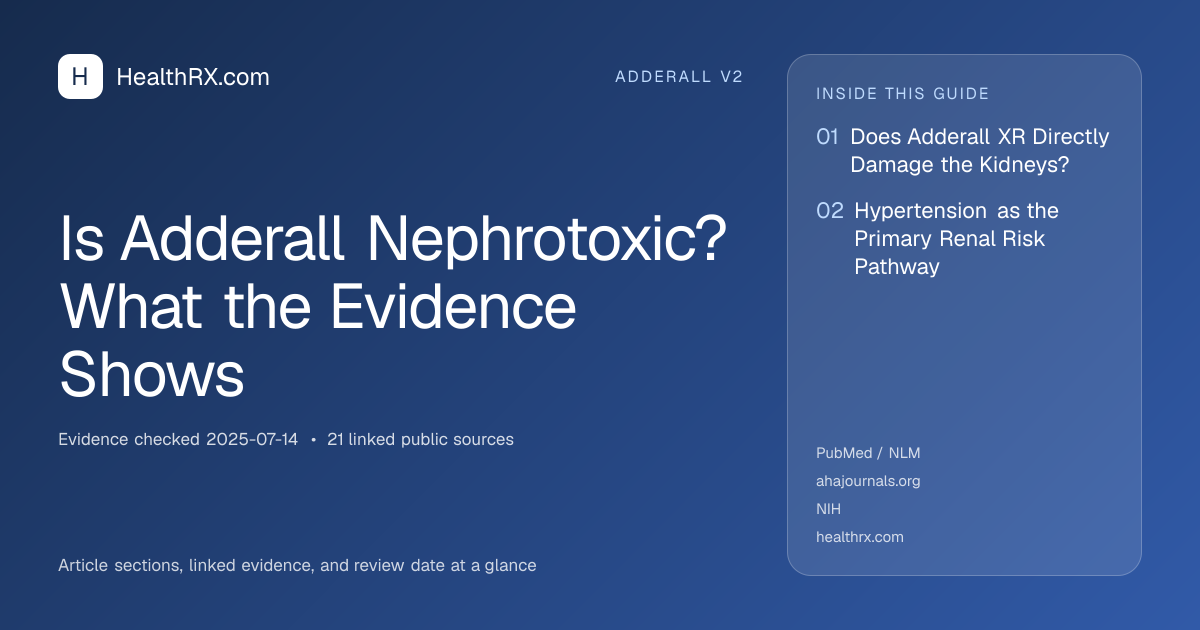
Task: Select the ADDERALL V2 label
Action: click(x=679, y=77)
